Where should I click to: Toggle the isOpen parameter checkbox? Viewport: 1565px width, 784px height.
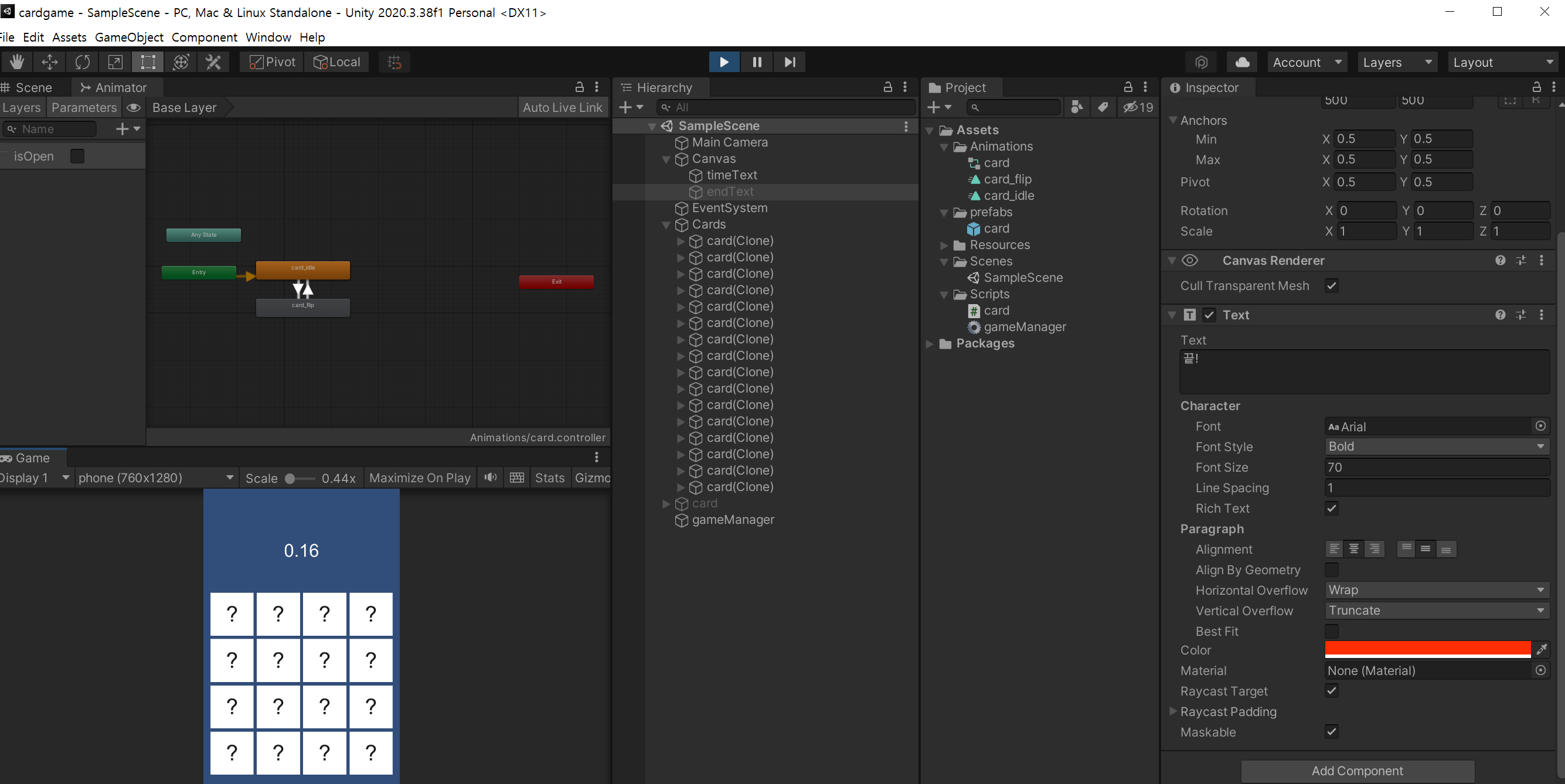pyautogui.click(x=77, y=156)
